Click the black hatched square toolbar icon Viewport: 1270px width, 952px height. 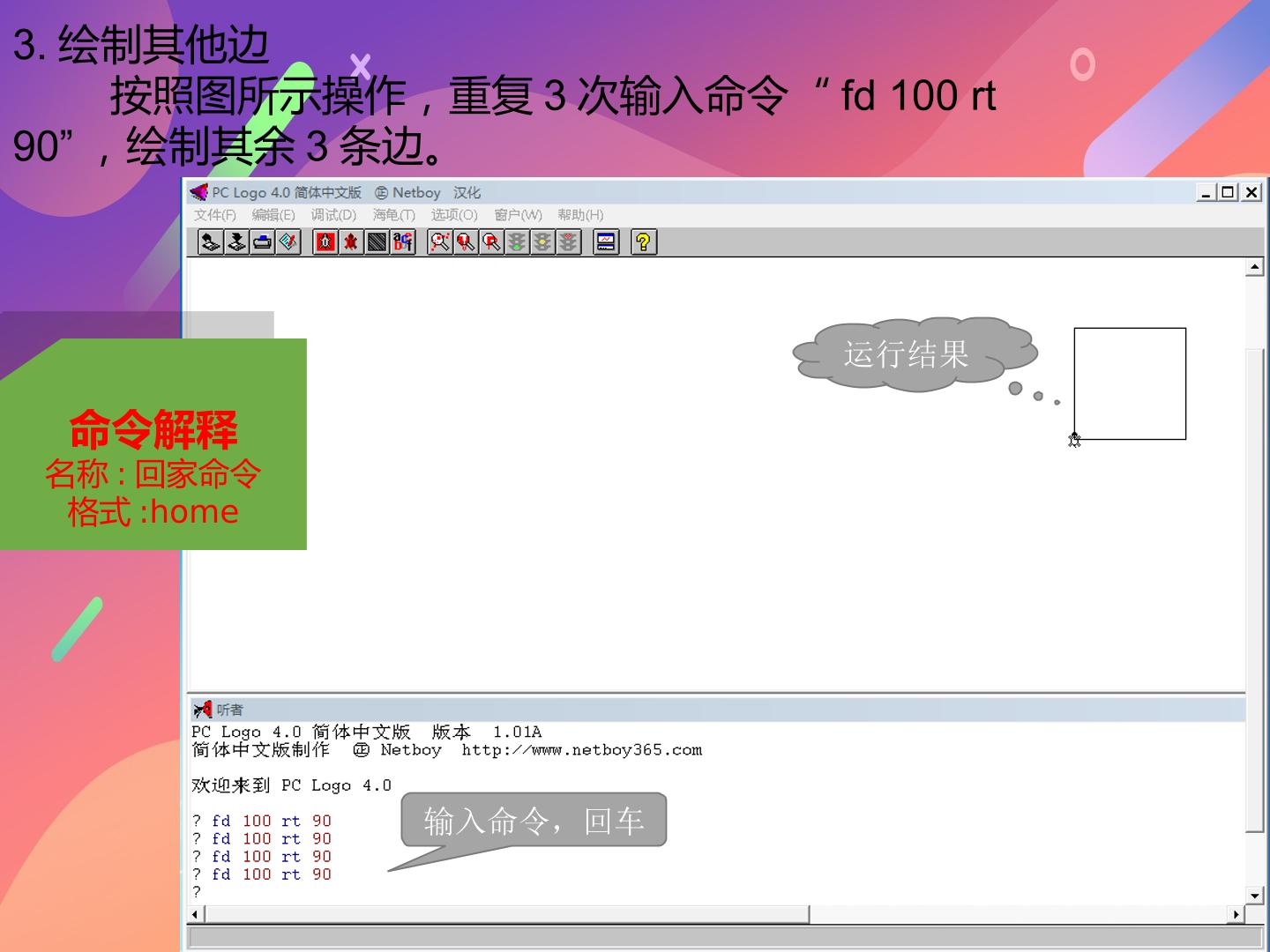(377, 242)
